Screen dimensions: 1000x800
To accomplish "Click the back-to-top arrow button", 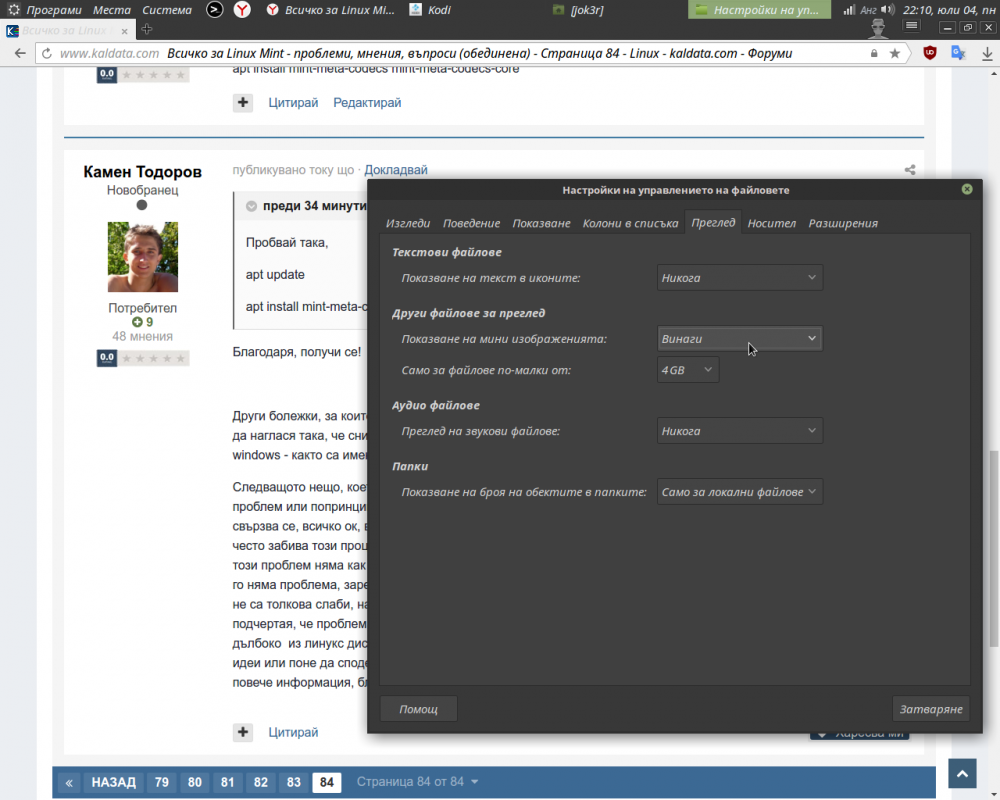I will click(962, 774).
